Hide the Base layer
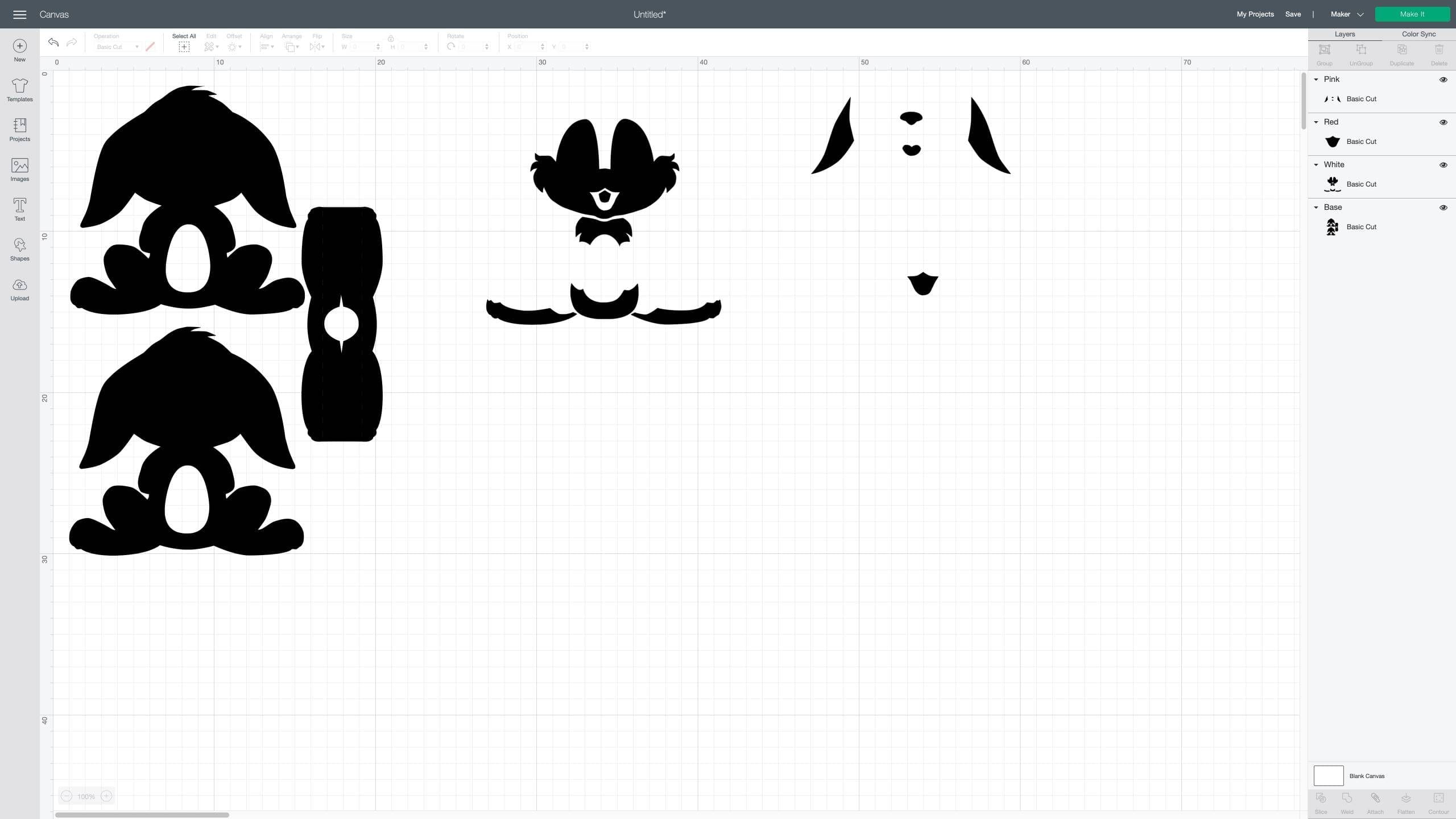 coord(1443,208)
